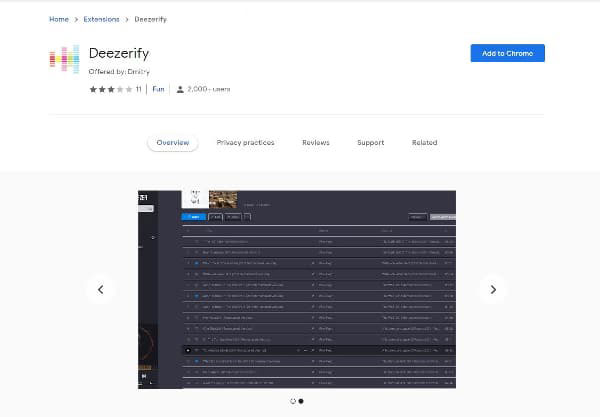Viewport: 600px width, 417px height.
Task: Click the Deezerify extension logo icon
Action: pyautogui.click(x=64, y=59)
